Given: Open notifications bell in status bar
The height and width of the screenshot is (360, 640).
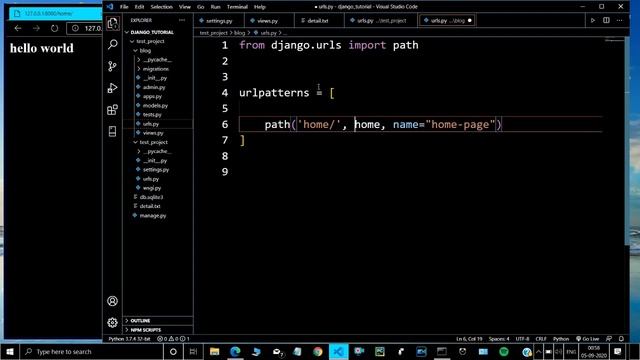Looking at the screenshot, I should [621, 339].
